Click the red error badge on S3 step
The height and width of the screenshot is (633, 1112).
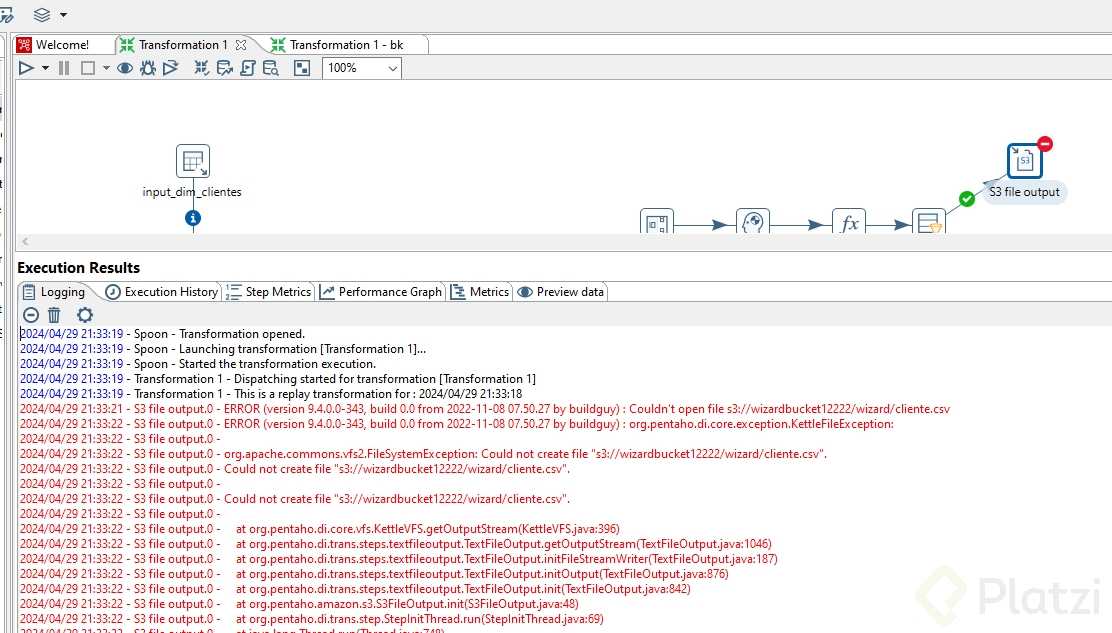1045,144
